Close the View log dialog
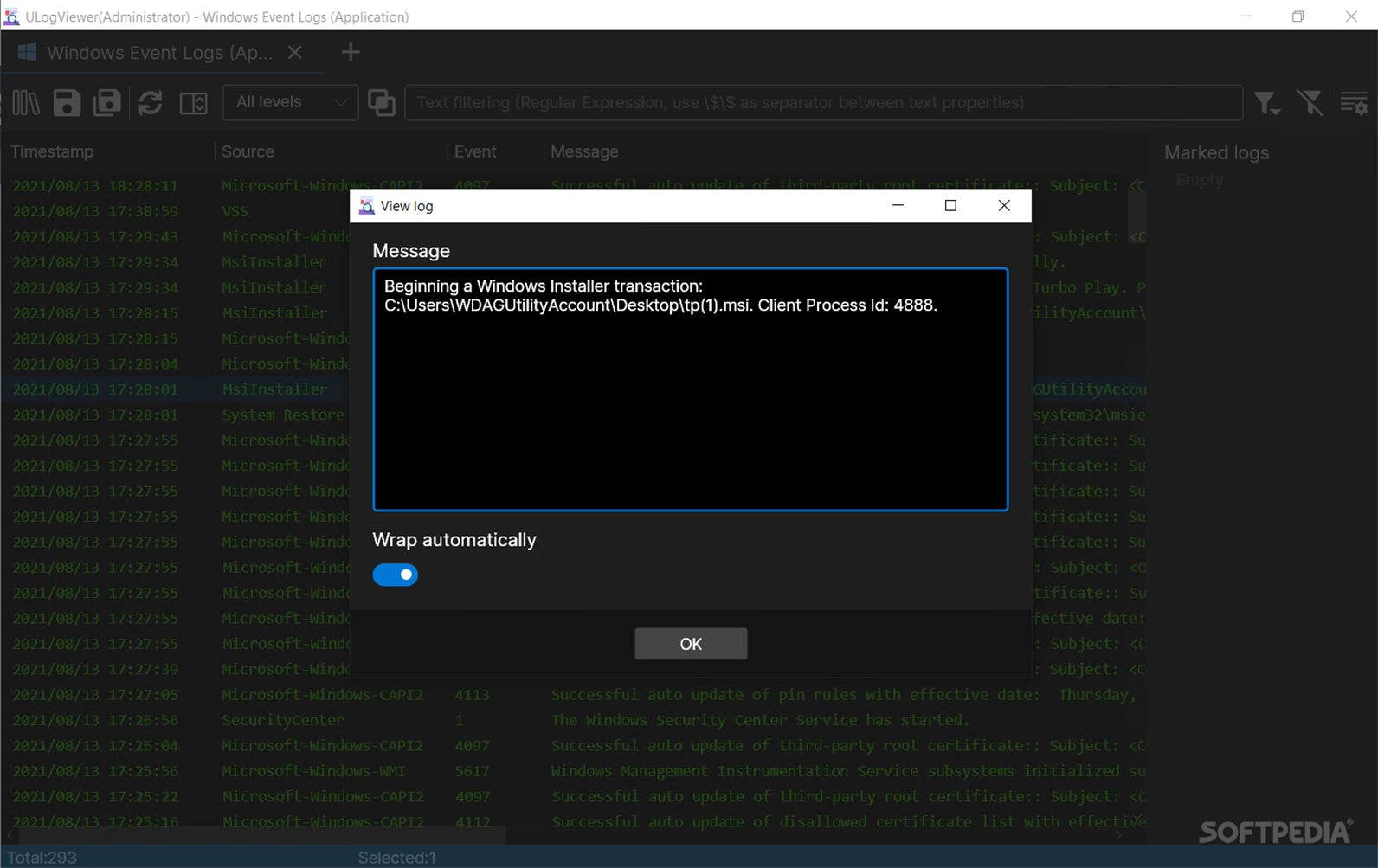 [x=1004, y=206]
